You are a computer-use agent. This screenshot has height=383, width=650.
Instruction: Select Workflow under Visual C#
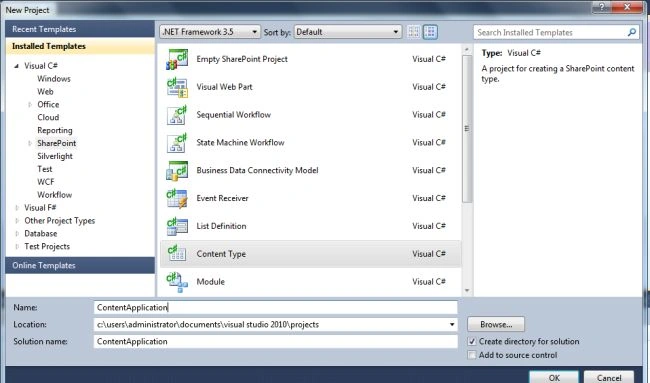click(54, 194)
